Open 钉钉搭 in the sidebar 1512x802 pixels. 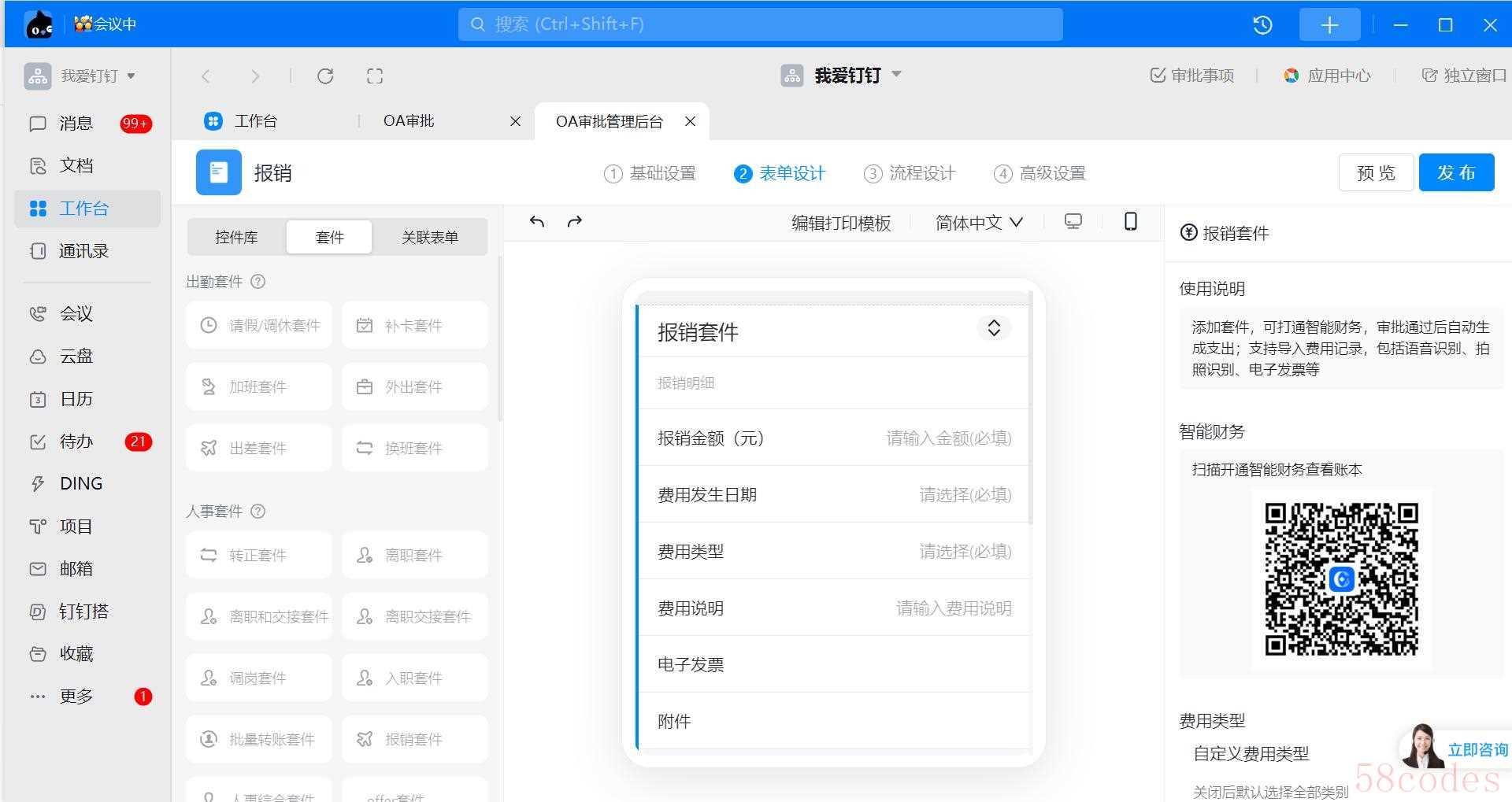click(87, 612)
